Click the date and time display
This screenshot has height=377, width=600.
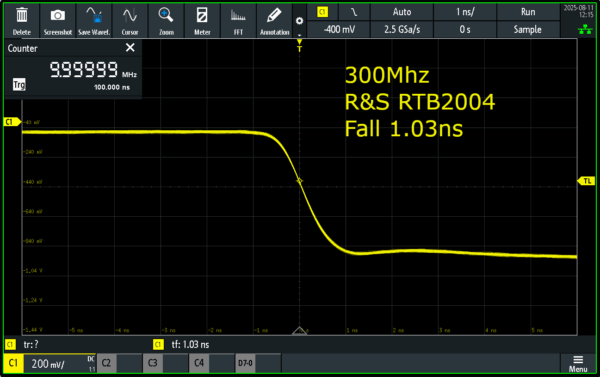click(x=578, y=11)
